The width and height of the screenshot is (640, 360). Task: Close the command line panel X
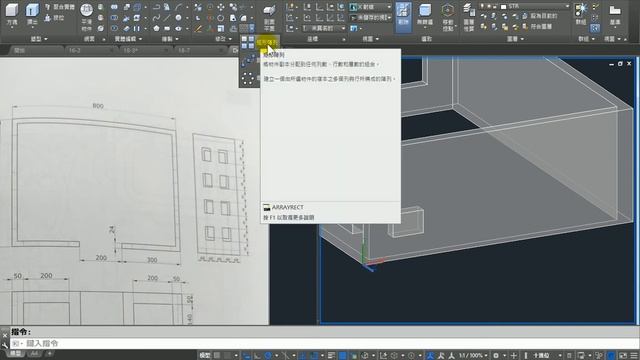5,335
